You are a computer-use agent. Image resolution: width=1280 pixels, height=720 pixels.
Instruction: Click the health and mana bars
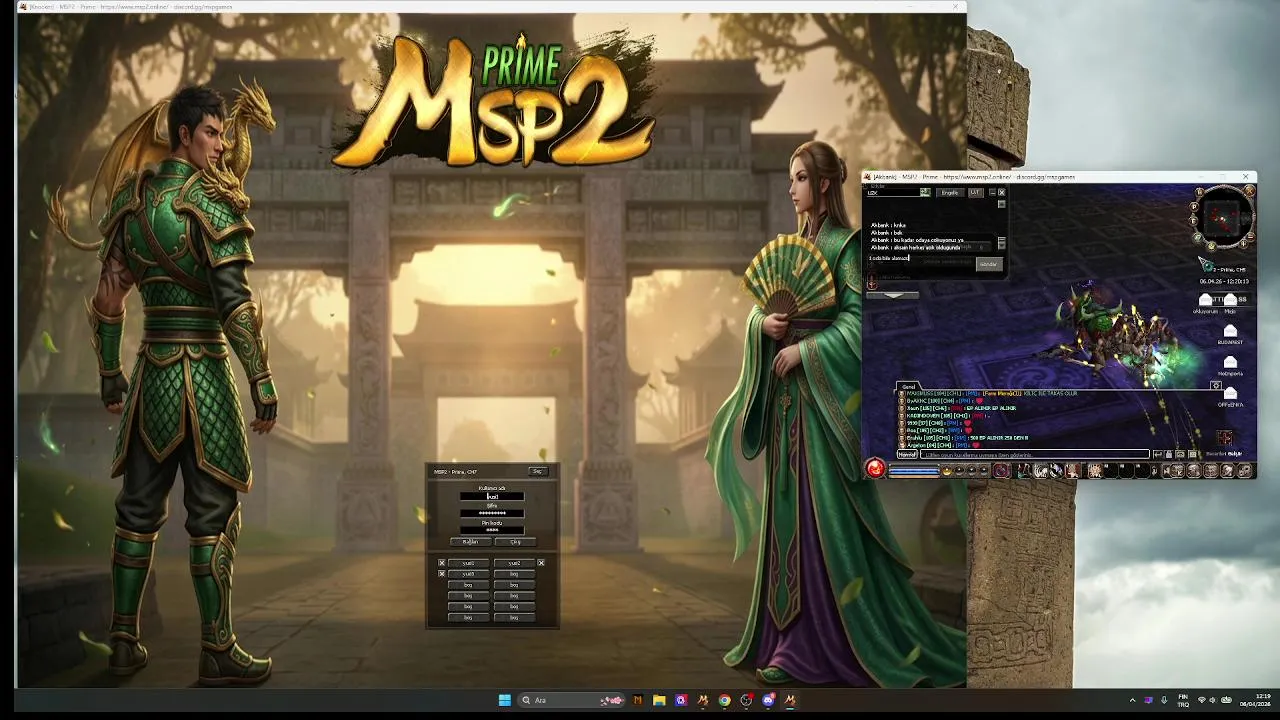(x=913, y=471)
